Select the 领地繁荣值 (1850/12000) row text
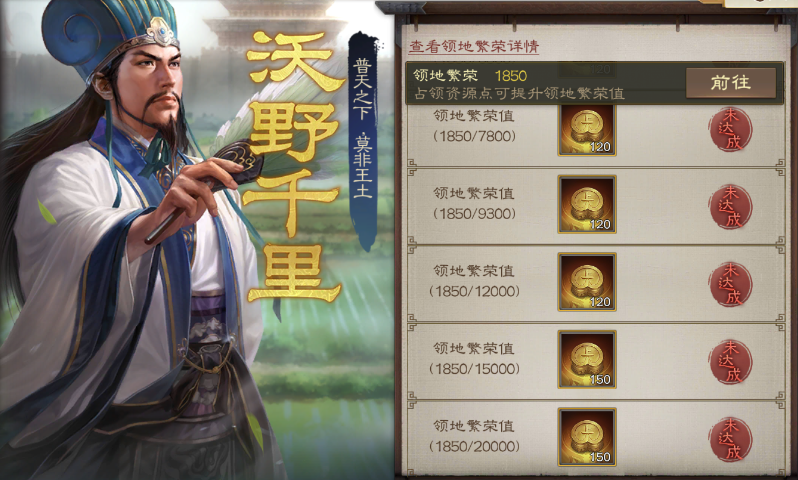 point(474,280)
